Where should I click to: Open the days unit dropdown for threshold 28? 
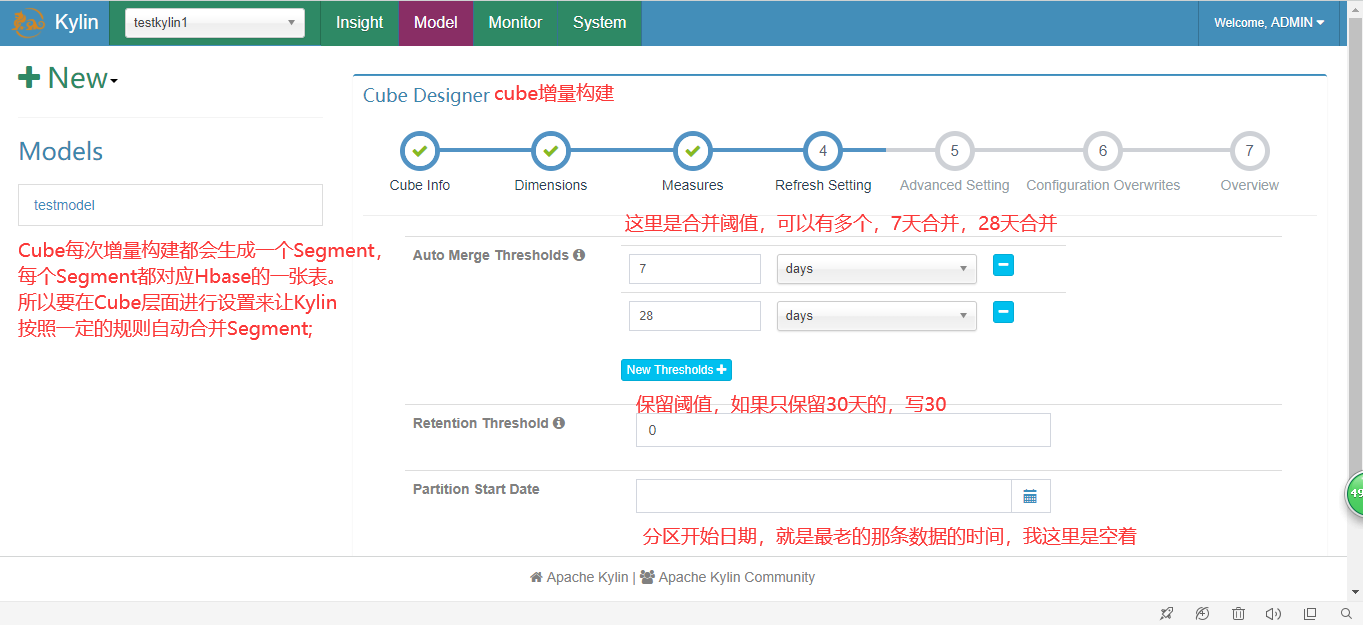coord(877,316)
